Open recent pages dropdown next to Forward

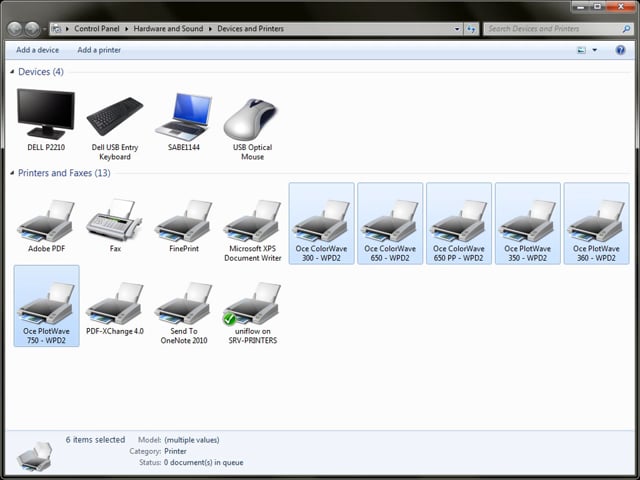[44, 29]
